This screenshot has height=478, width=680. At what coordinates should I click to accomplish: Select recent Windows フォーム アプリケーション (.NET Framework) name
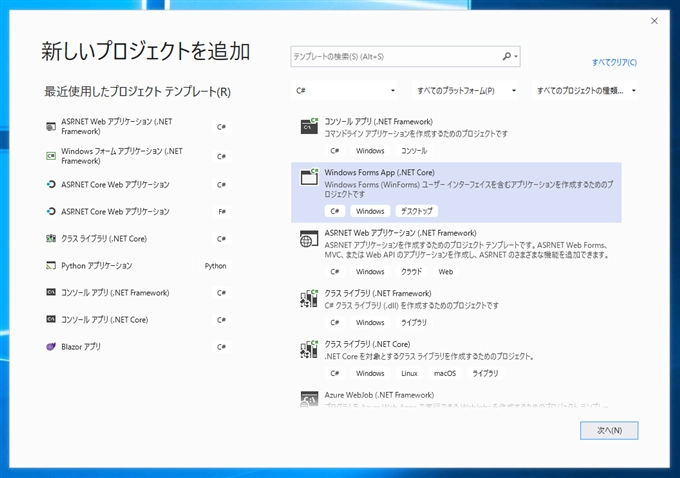(122, 156)
